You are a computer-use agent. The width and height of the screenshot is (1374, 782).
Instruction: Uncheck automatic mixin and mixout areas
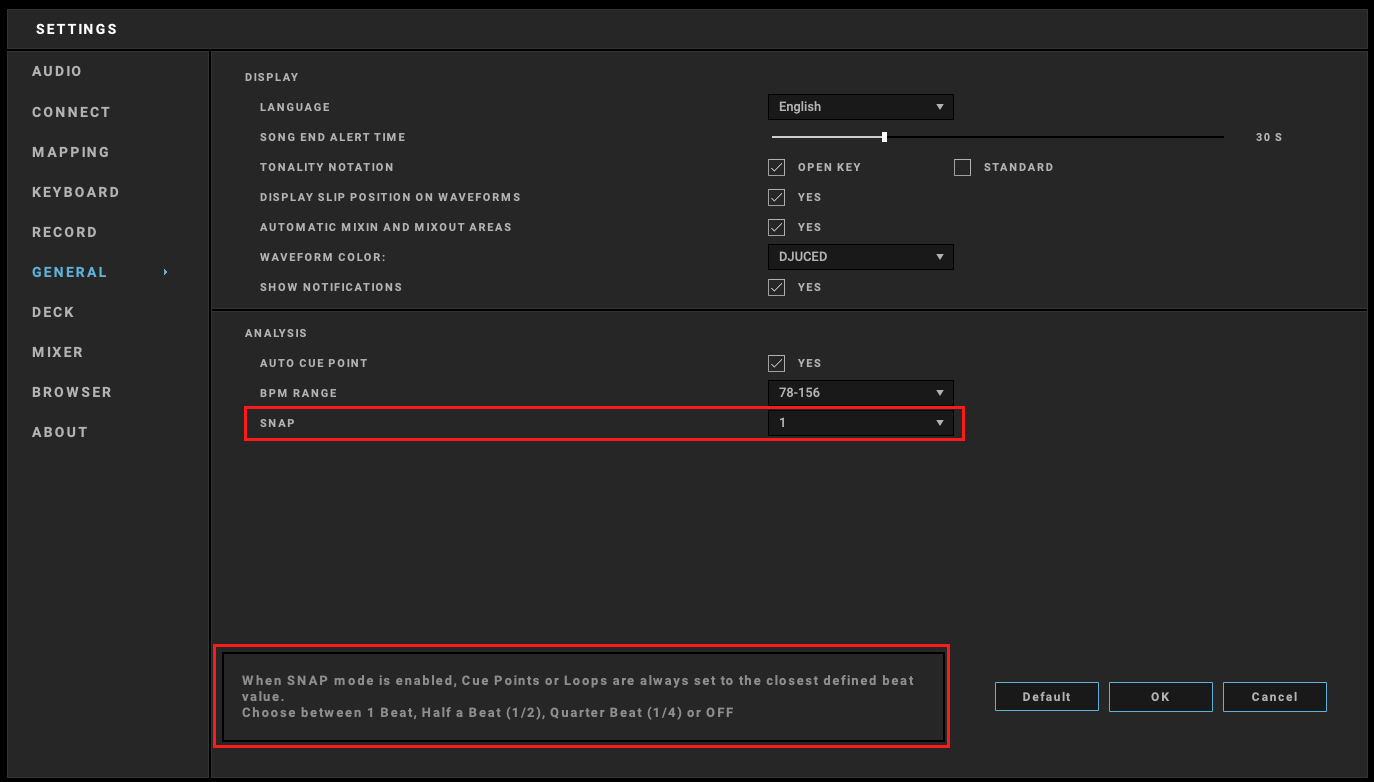tap(776, 227)
